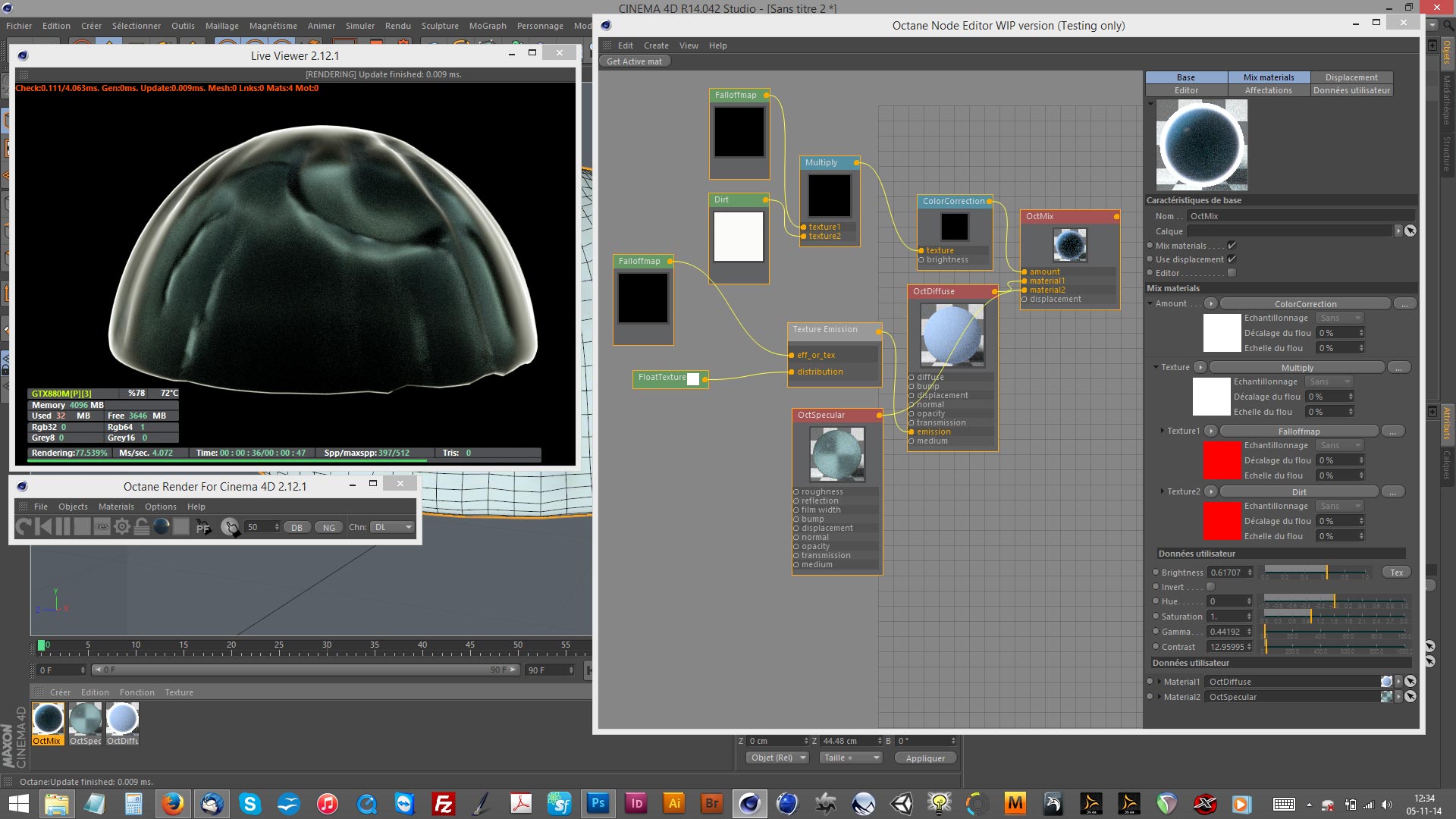The height and width of the screenshot is (819, 1456).
Task: Click the lock resolution padlock icon
Action: click(x=142, y=527)
